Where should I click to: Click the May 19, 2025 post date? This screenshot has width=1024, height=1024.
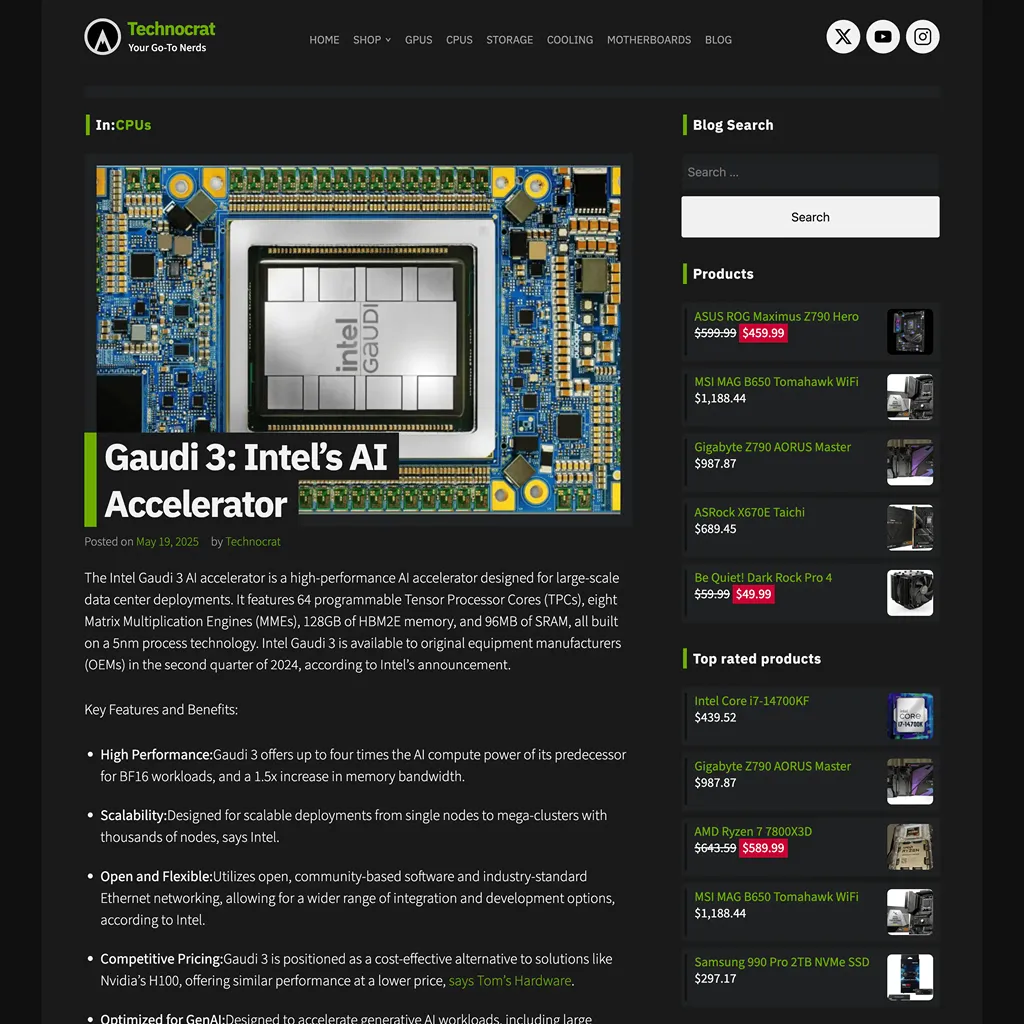coord(167,542)
